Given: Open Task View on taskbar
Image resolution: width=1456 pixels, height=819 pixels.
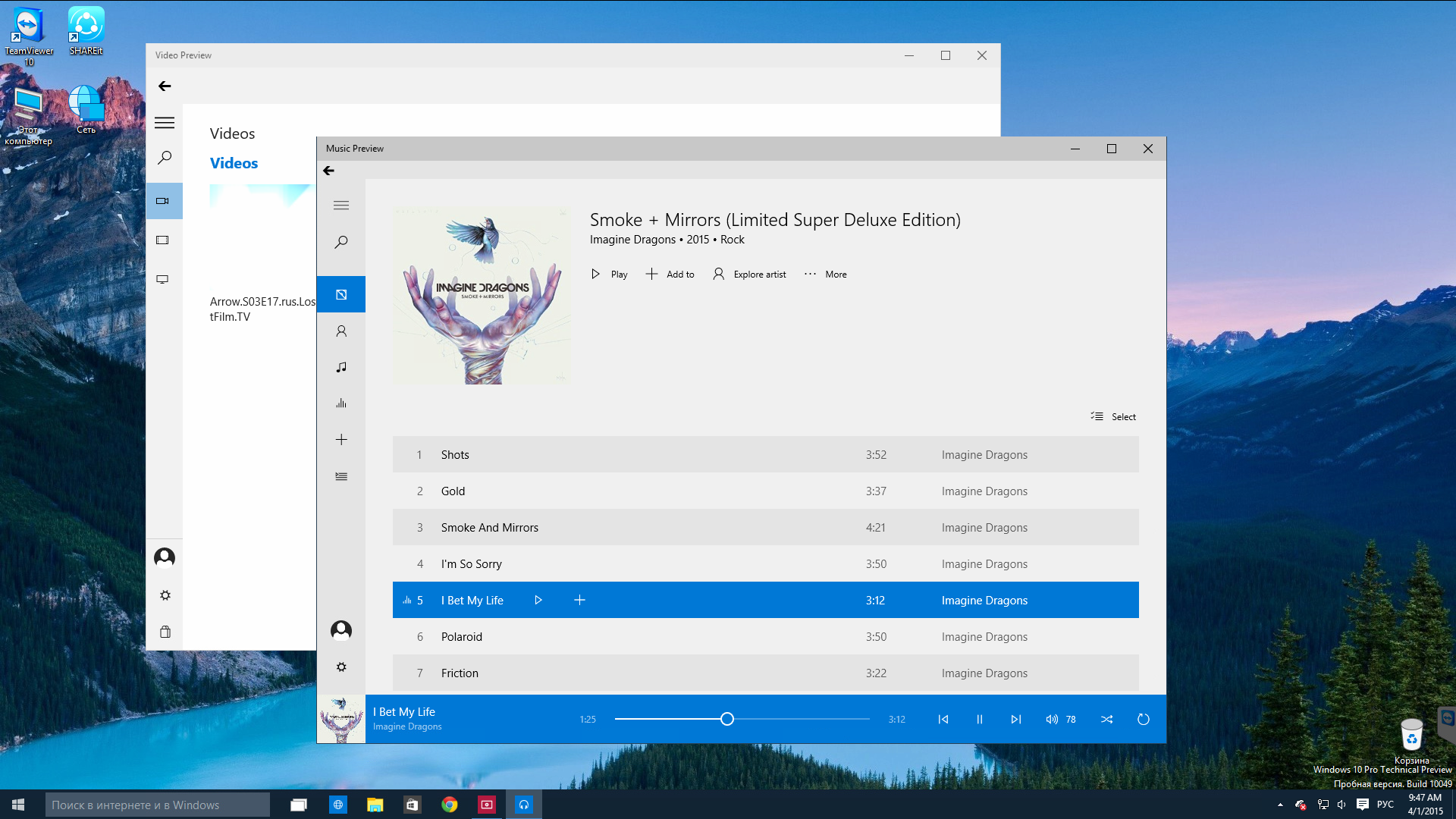Looking at the screenshot, I should (299, 805).
